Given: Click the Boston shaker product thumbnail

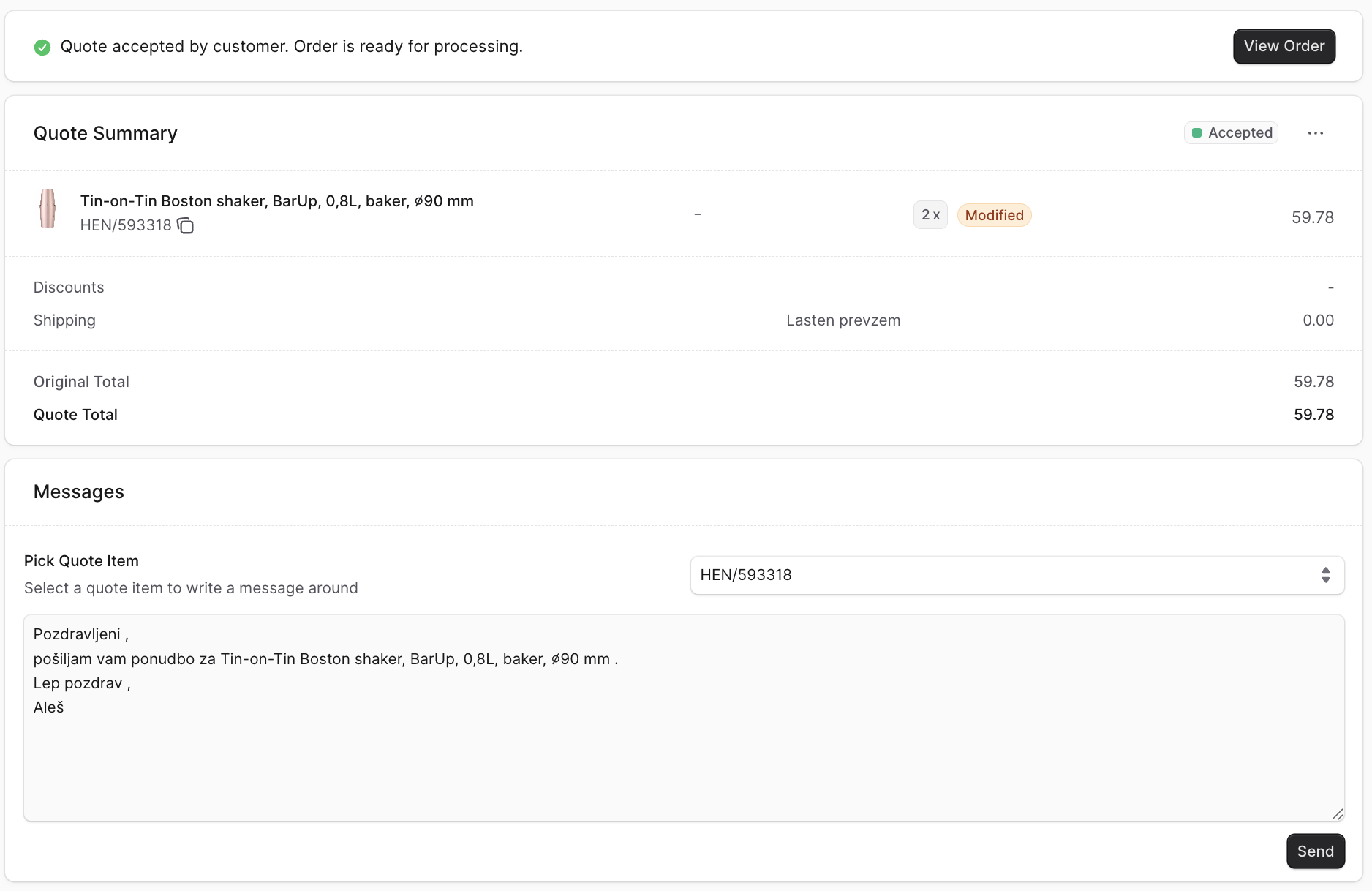Looking at the screenshot, I should pos(48,209).
